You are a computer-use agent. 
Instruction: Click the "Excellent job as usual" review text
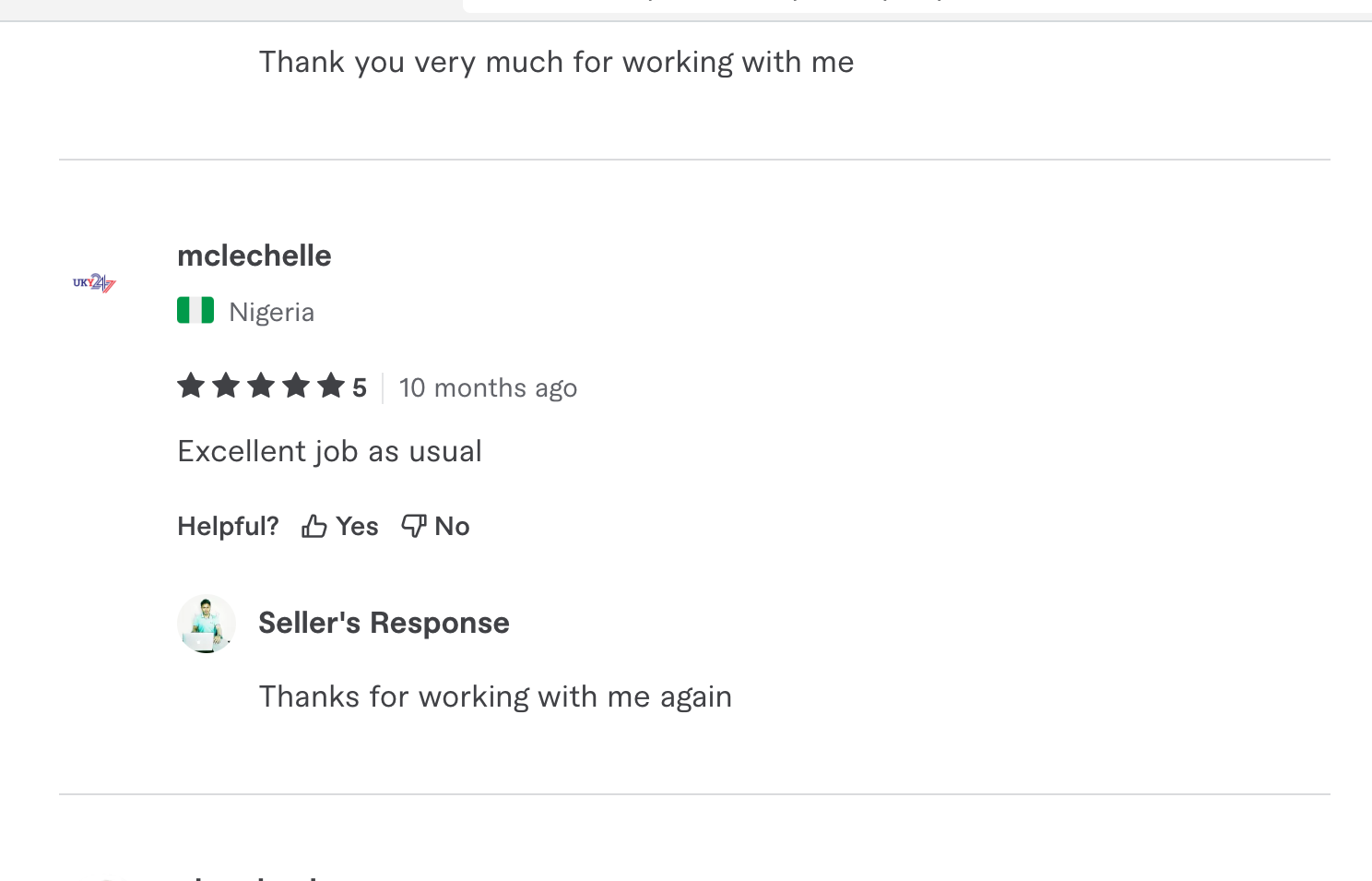[329, 451]
